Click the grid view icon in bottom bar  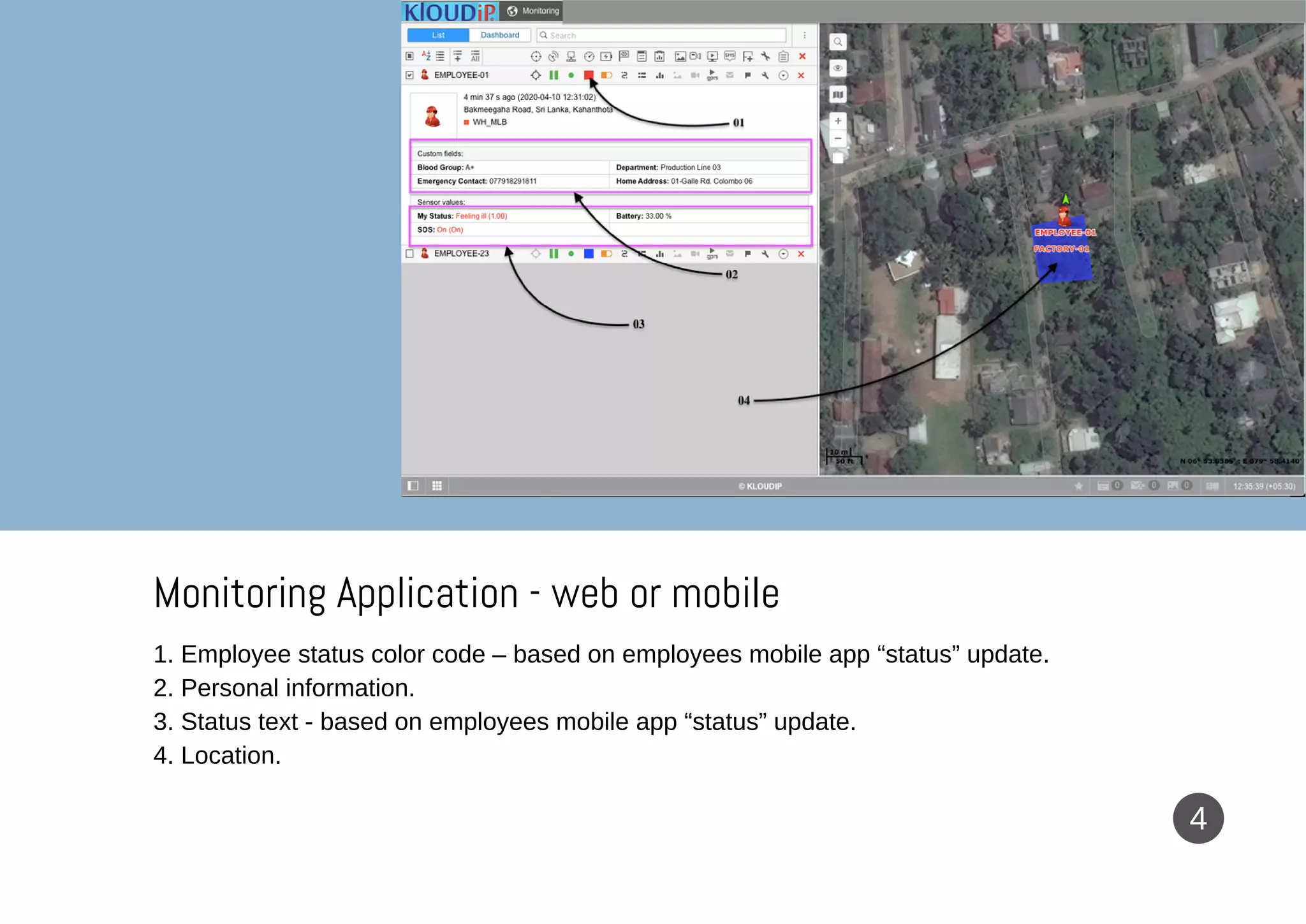tap(437, 486)
